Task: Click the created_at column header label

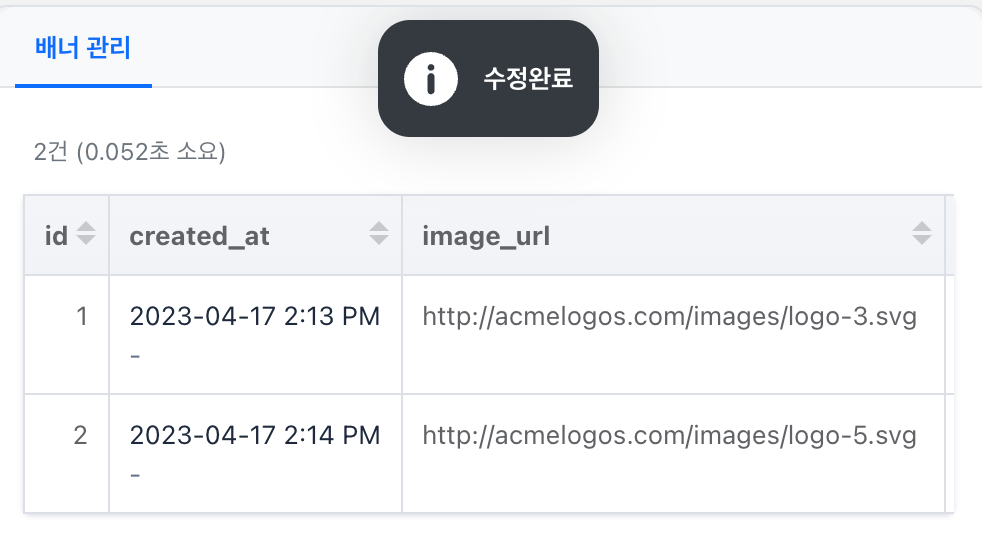Action: [199, 236]
